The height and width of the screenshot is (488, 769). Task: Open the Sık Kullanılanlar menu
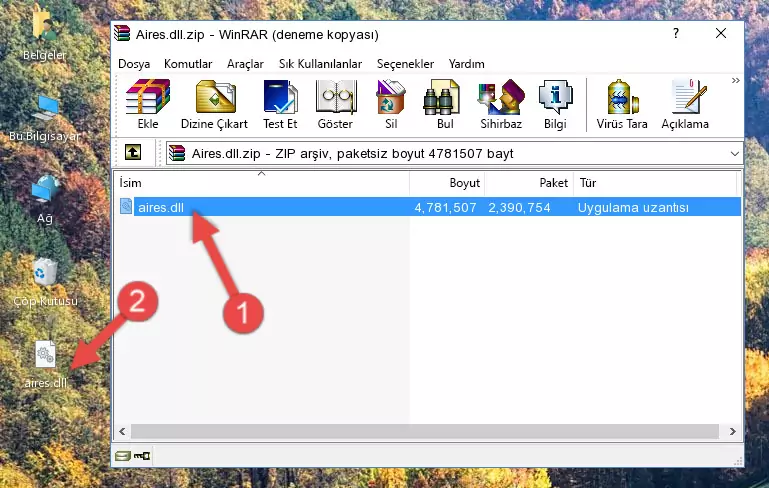coord(320,64)
